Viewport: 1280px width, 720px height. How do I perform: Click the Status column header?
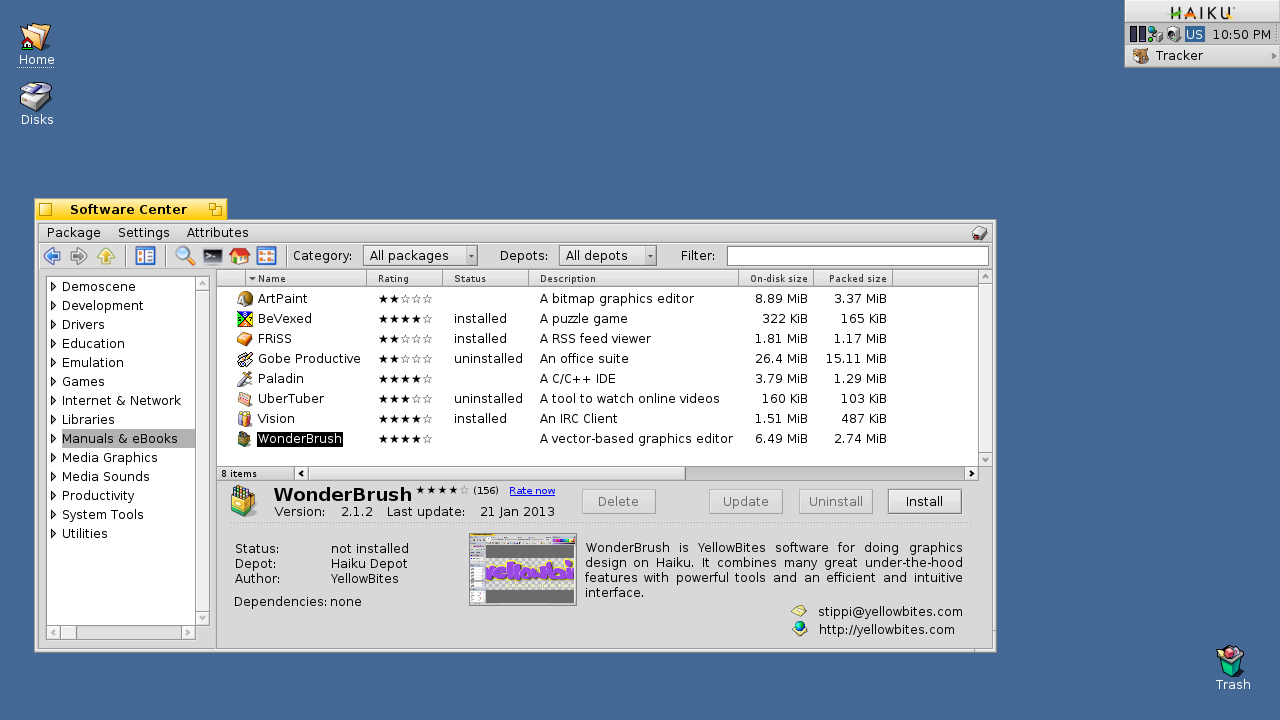coord(485,279)
